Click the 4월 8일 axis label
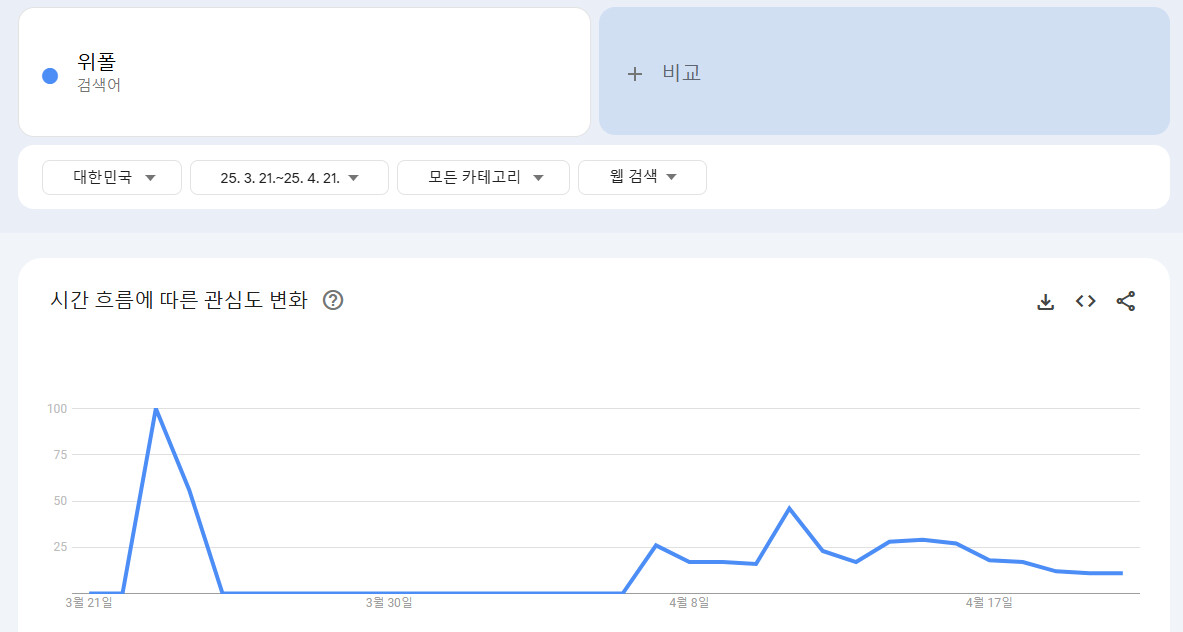Image resolution: width=1183 pixels, height=632 pixels. pos(689,602)
